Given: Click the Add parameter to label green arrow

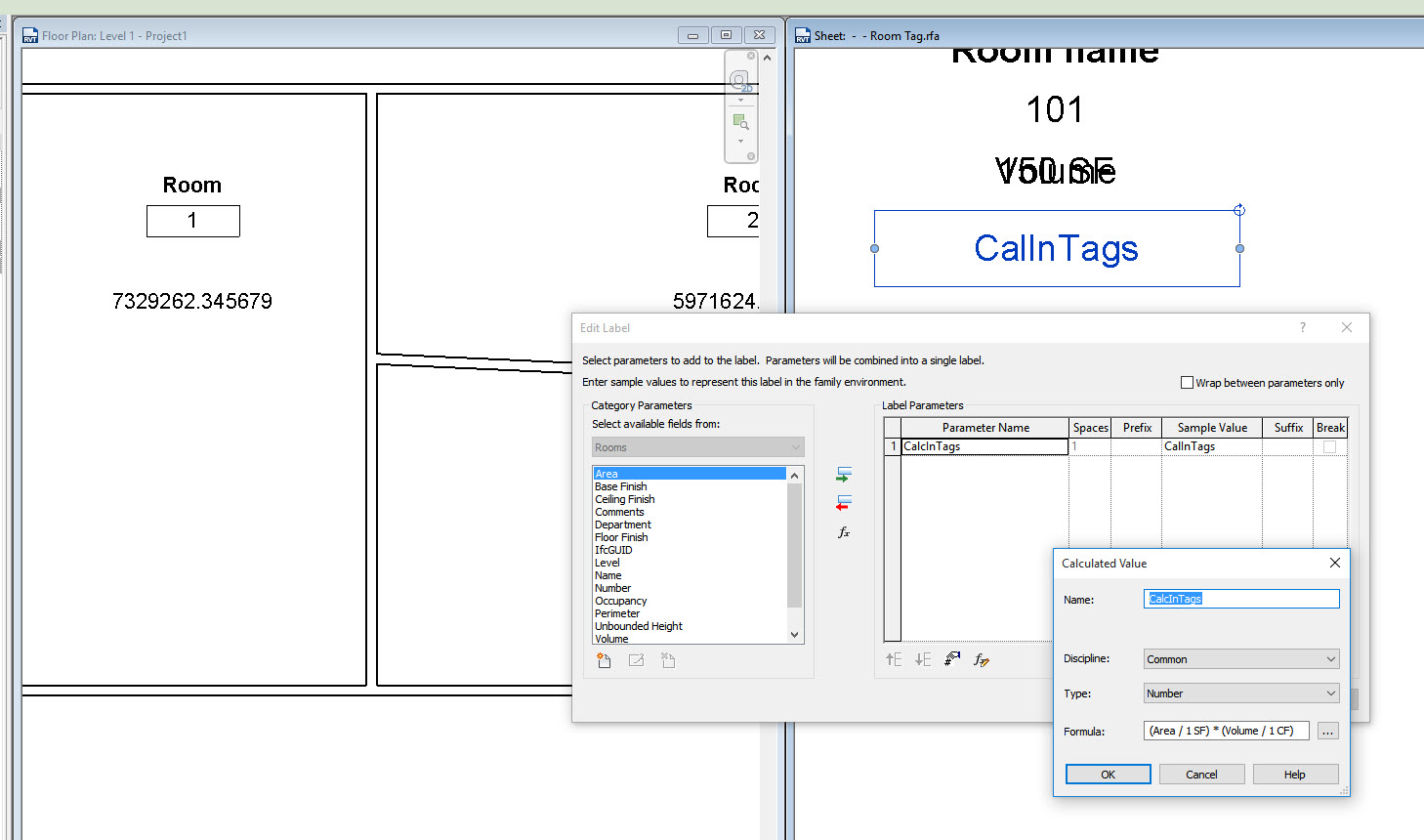Looking at the screenshot, I should point(844,475).
